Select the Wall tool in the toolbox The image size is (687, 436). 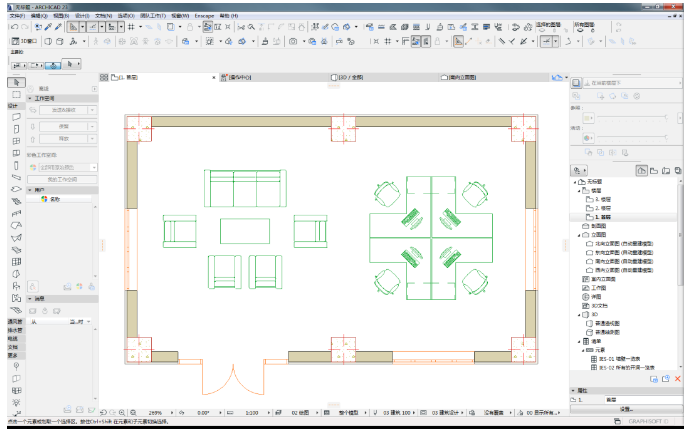click(16, 117)
